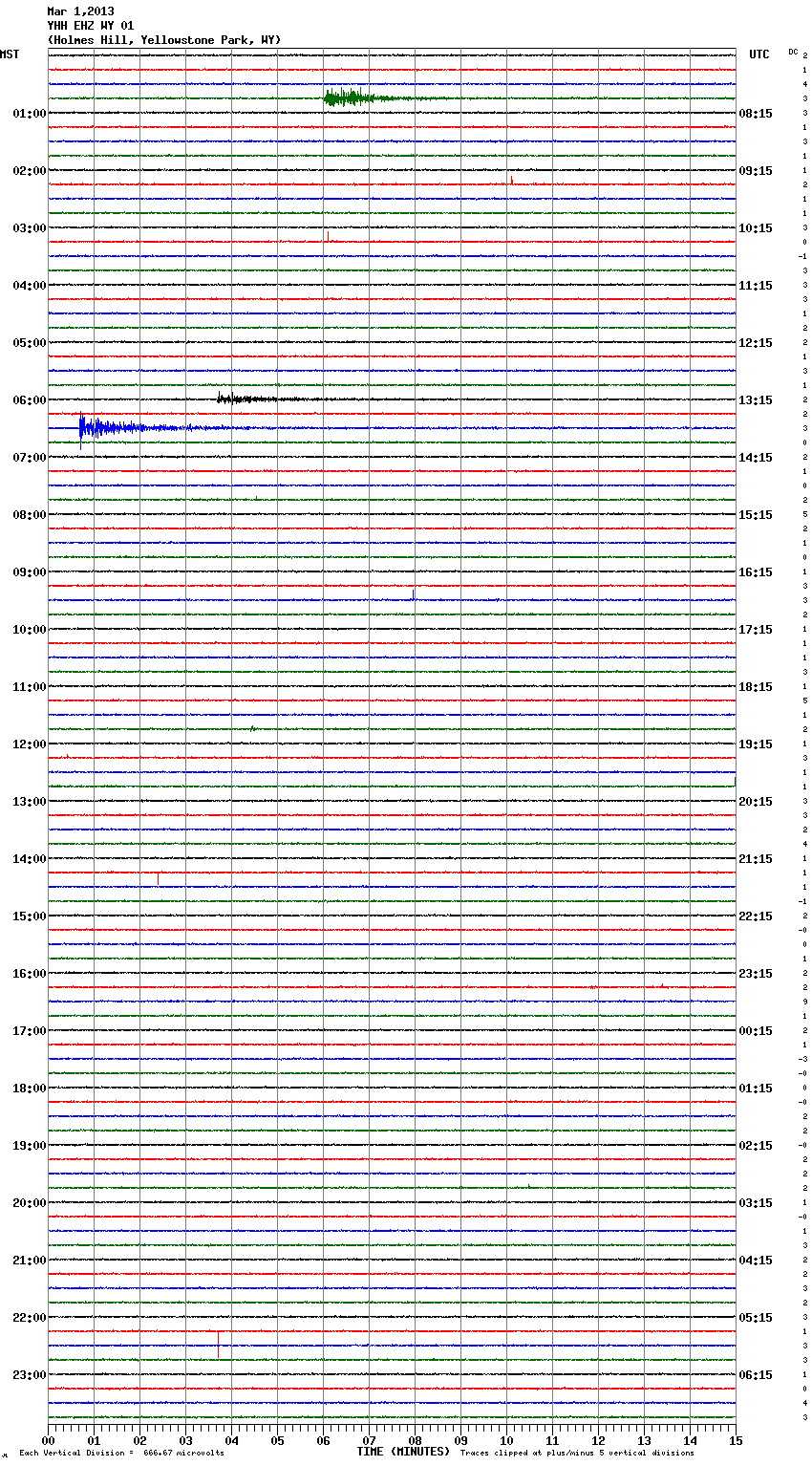Image resolution: width=812 pixels, height=1466 pixels.
Task: Click the 06:15 UTC time label
Action: pyautogui.click(x=756, y=1375)
